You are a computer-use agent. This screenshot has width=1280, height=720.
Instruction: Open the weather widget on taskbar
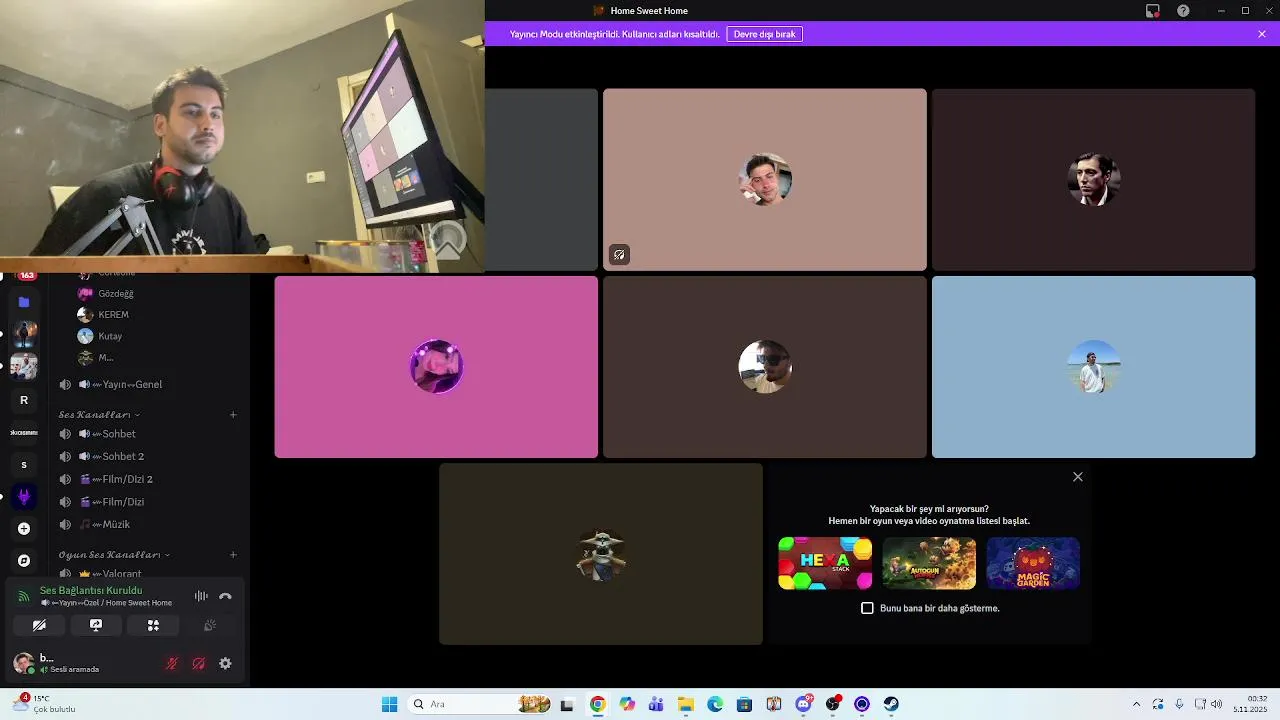tap(46, 704)
